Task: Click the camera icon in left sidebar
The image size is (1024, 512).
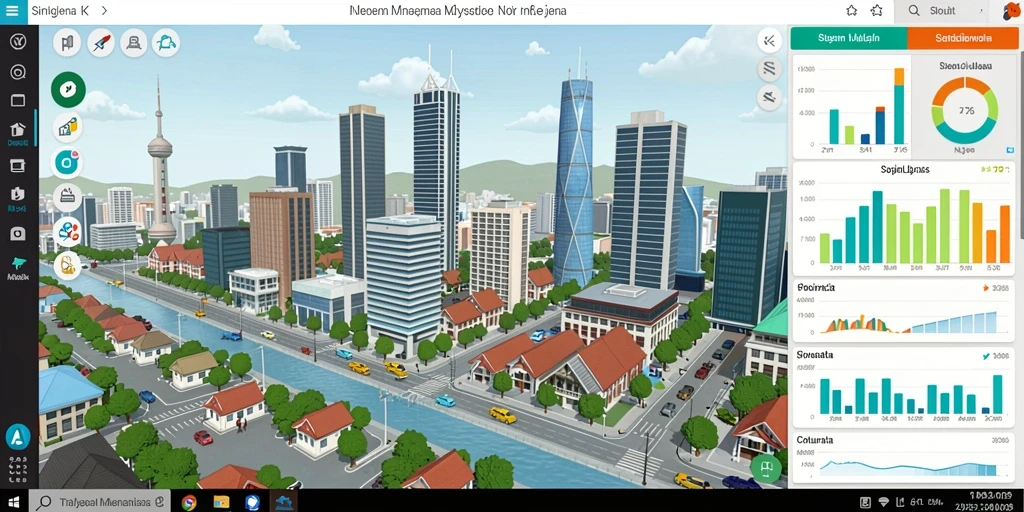Action: click(18, 233)
